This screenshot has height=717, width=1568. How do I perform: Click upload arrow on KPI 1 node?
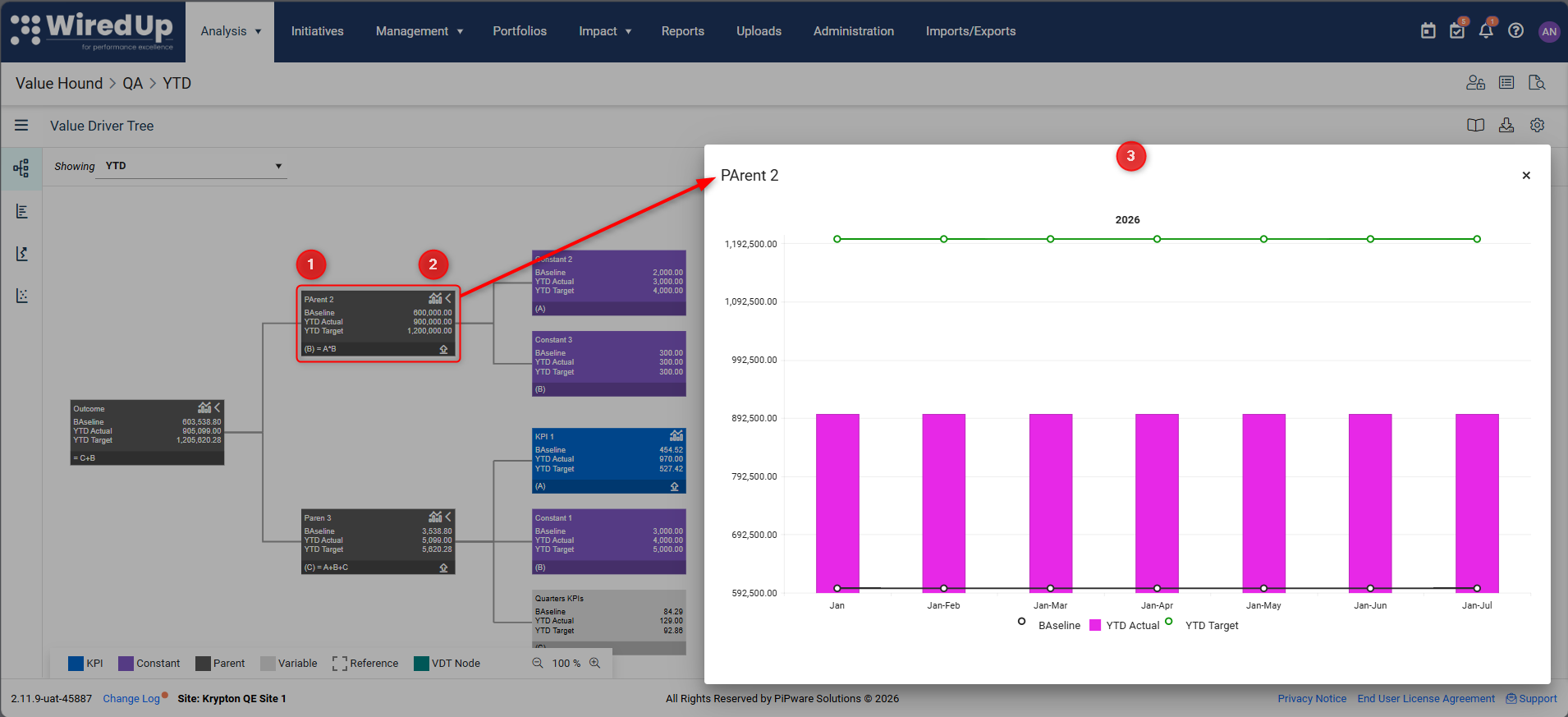[x=675, y=487]
